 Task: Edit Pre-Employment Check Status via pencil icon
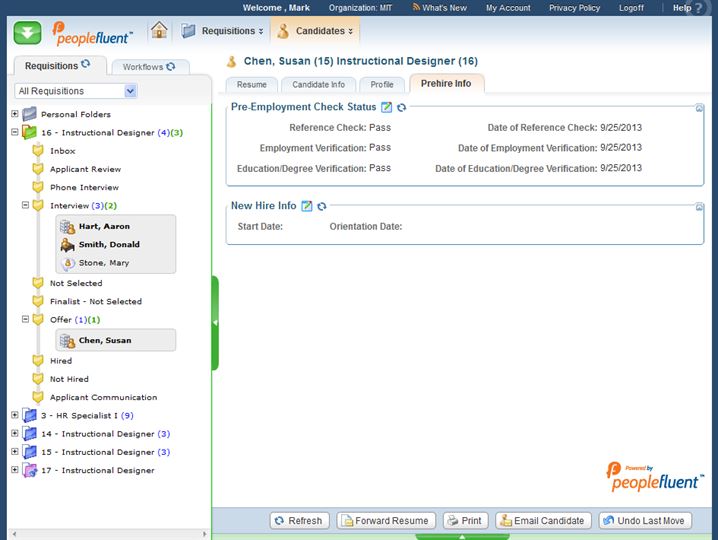[x=387, y=107]
